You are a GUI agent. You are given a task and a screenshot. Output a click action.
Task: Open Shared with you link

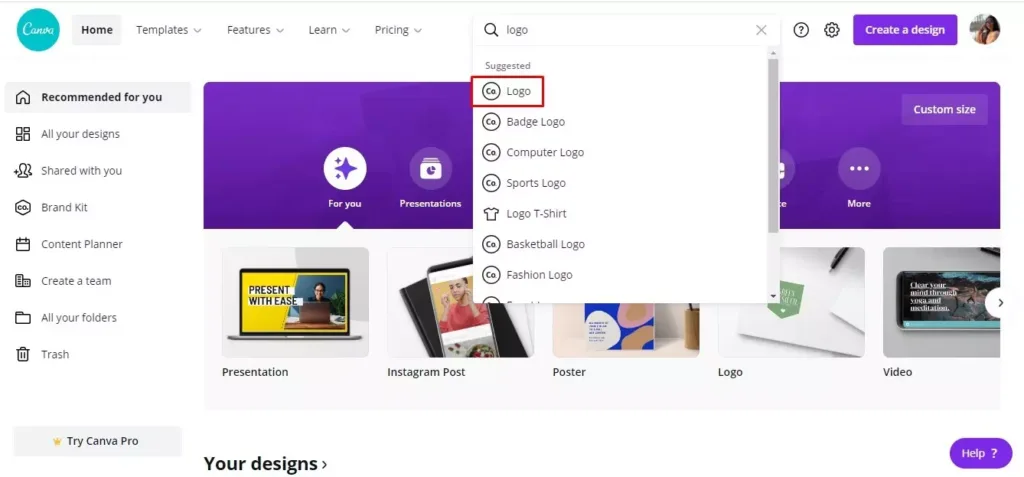tap(82, 171)
